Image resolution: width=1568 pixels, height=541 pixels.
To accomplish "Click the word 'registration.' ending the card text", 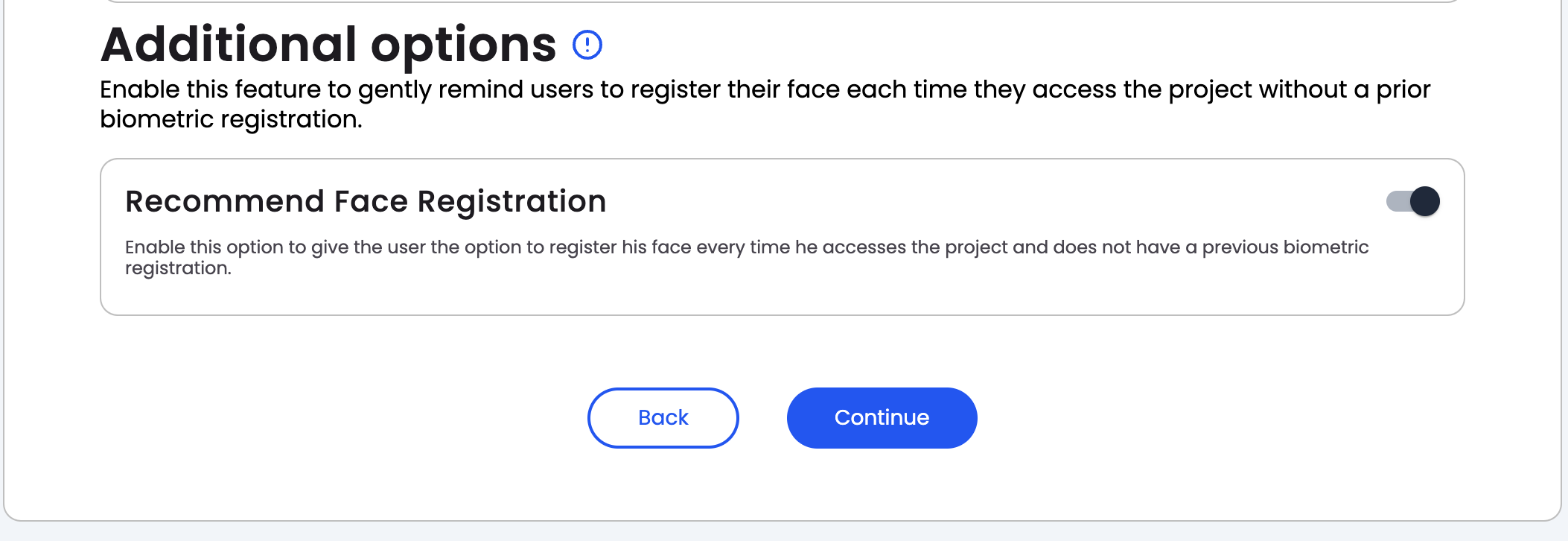I will point(178,268).
